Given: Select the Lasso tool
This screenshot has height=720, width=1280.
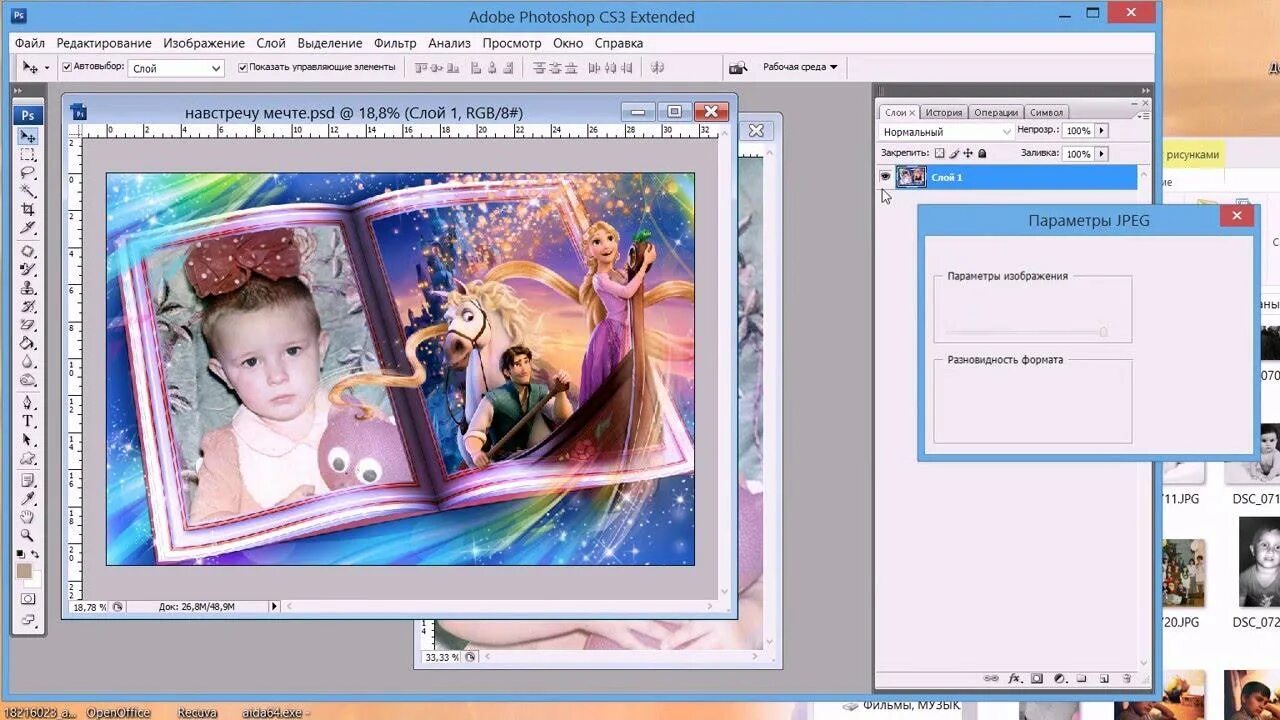Looking at the screenshot, I should coord(28,173).
